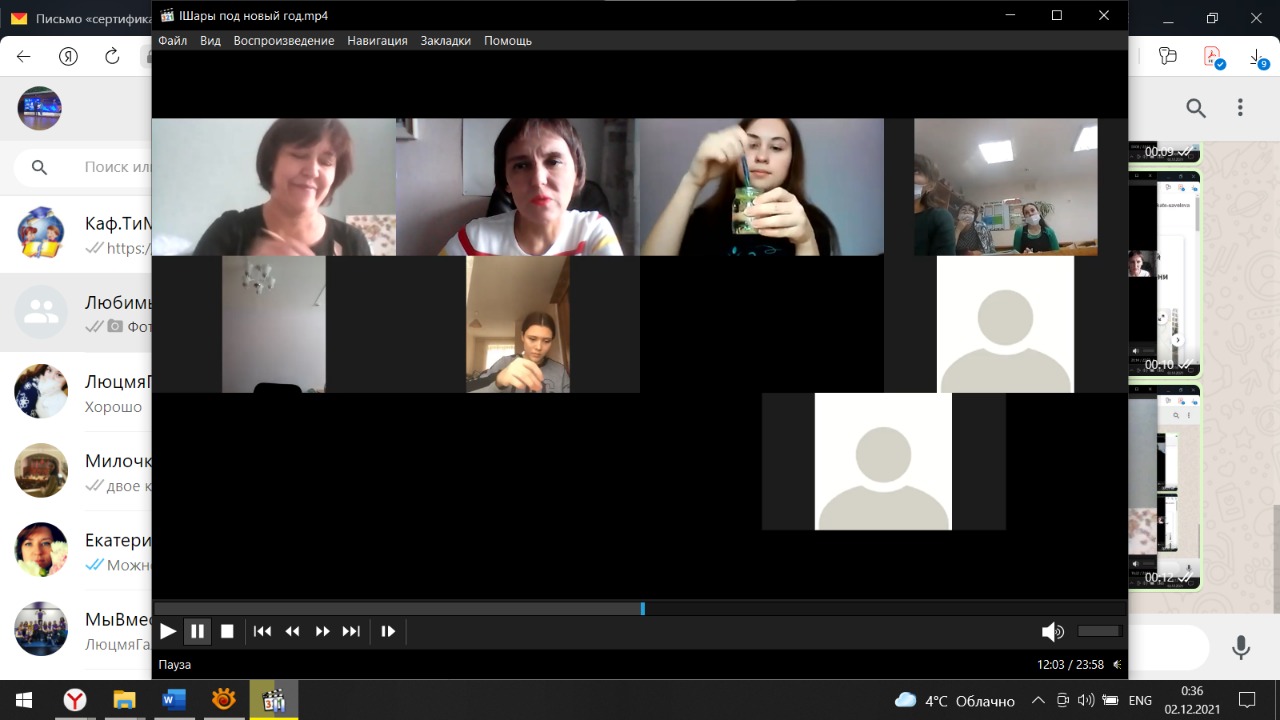
Task: Mute audio using the speaker icon
Action: coord(1052,631)
